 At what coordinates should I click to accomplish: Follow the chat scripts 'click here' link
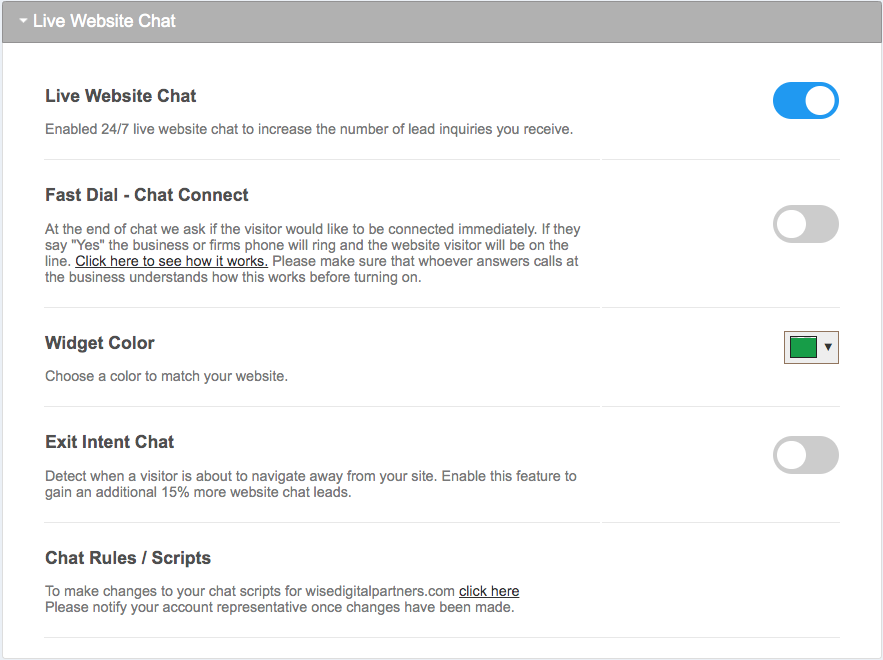pyautogui.click(x=489, y=591)
